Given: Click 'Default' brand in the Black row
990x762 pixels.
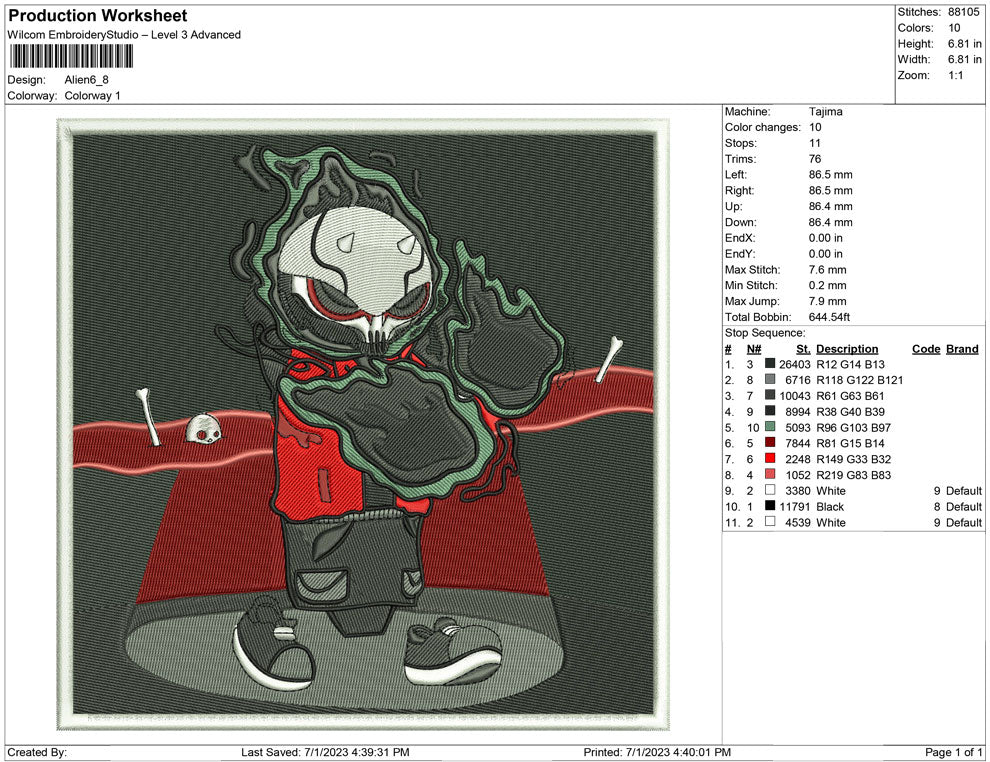Looking at the screenshot, I should [x=963, y=506].
